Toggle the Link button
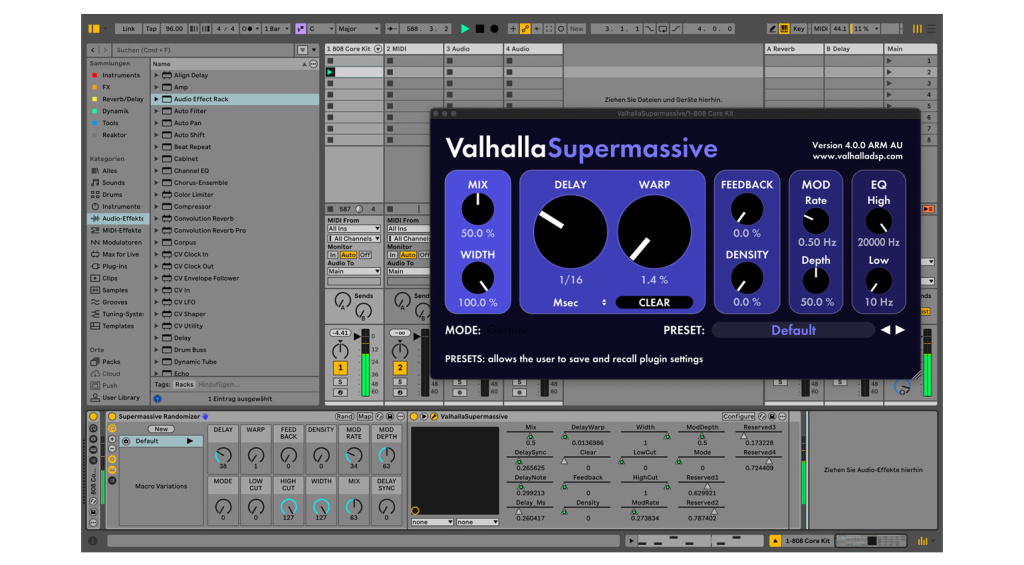Image resolution: width=1024 pixels, height=565 pixels. click(129, 29)
